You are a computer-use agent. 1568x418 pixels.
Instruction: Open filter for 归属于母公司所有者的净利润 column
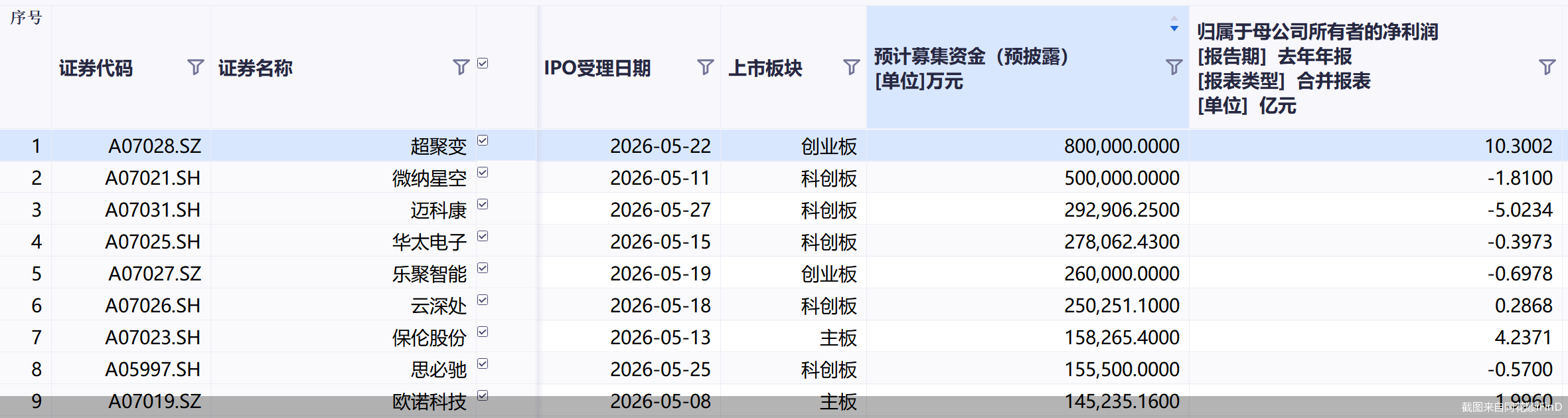[x=1547, y=67]
